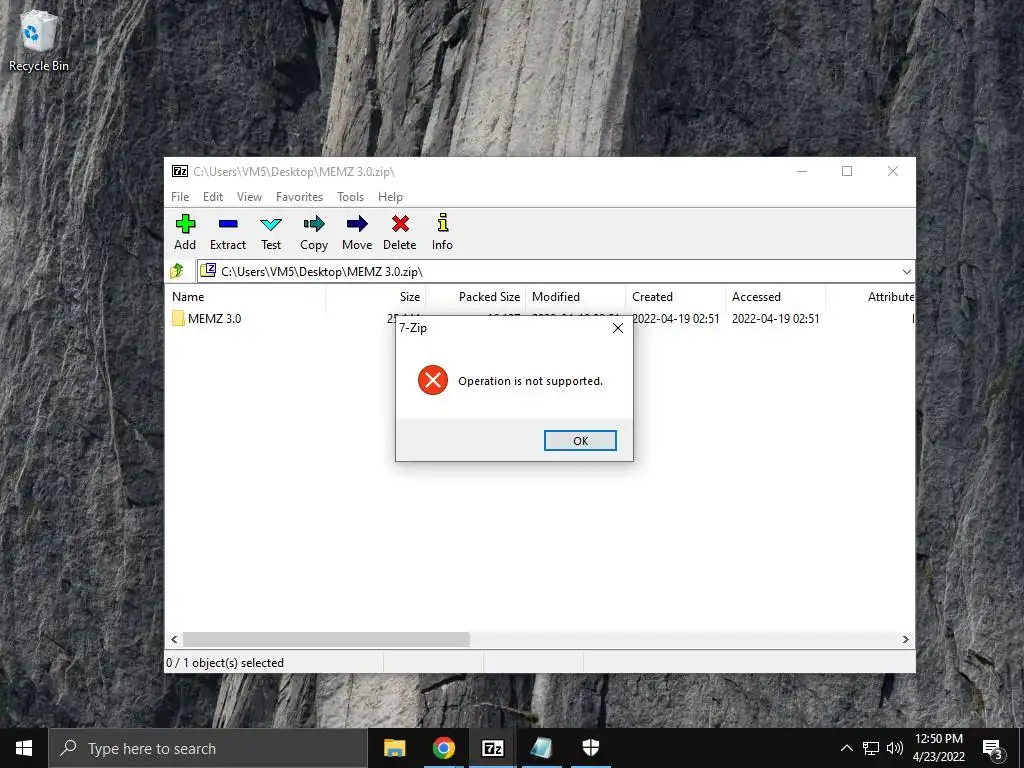
Task: Click the Delete toolbar icon
Action: 400,224
